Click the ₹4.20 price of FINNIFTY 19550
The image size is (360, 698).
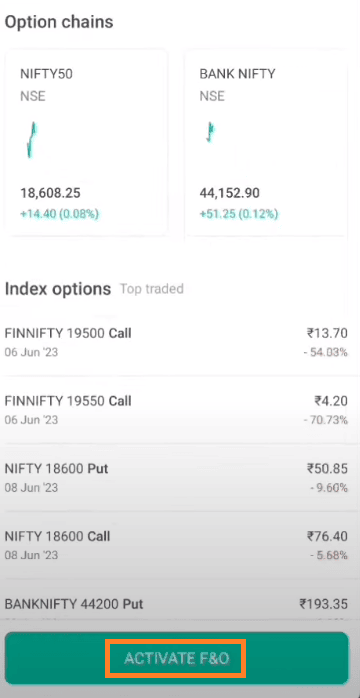pos(331,401)
